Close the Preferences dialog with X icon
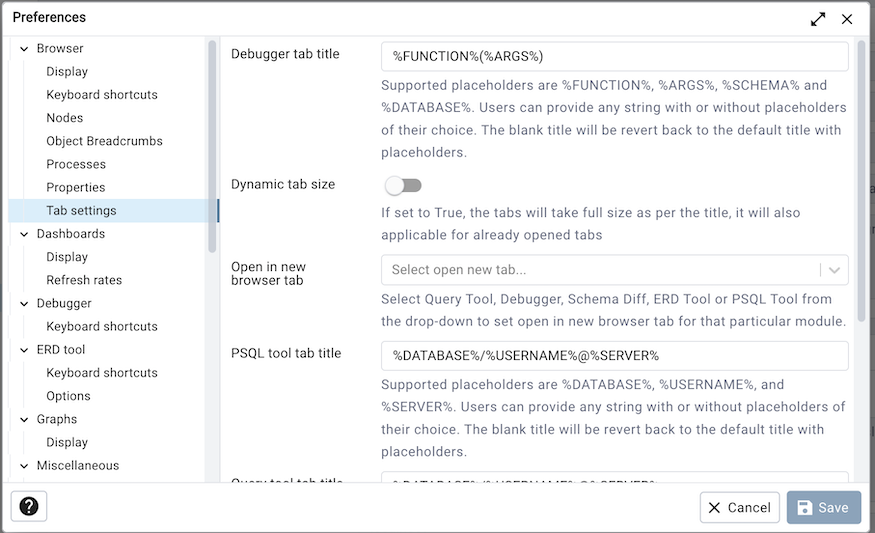 coord(847,19)
